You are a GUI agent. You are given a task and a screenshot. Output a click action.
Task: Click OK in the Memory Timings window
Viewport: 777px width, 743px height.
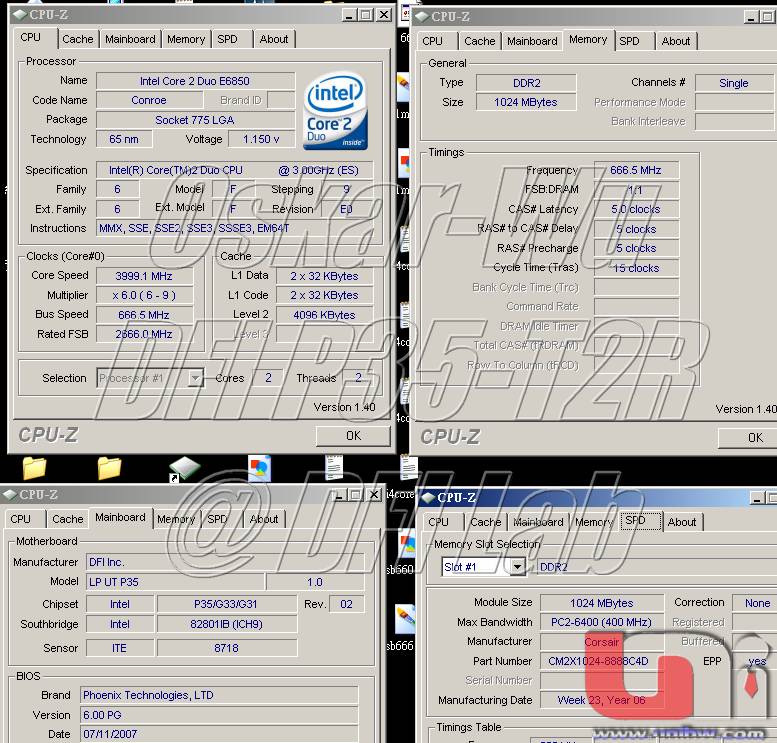point(748,438)
